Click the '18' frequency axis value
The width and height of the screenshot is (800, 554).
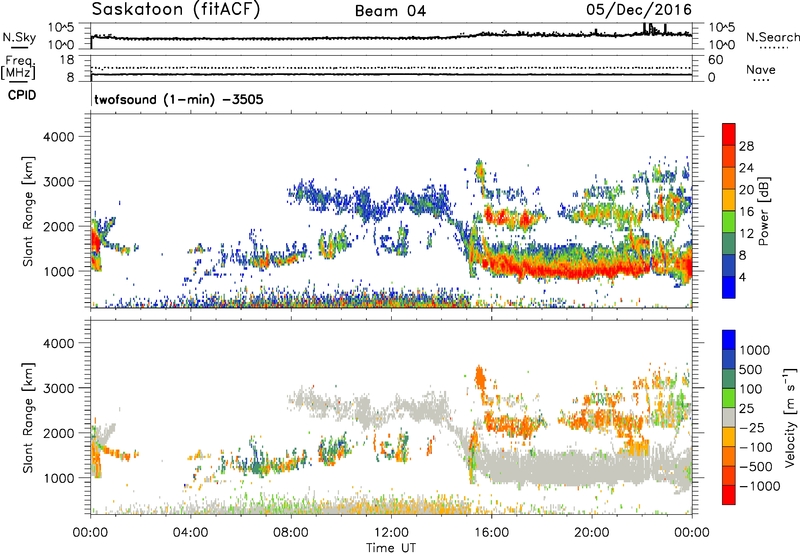point(67,60)
